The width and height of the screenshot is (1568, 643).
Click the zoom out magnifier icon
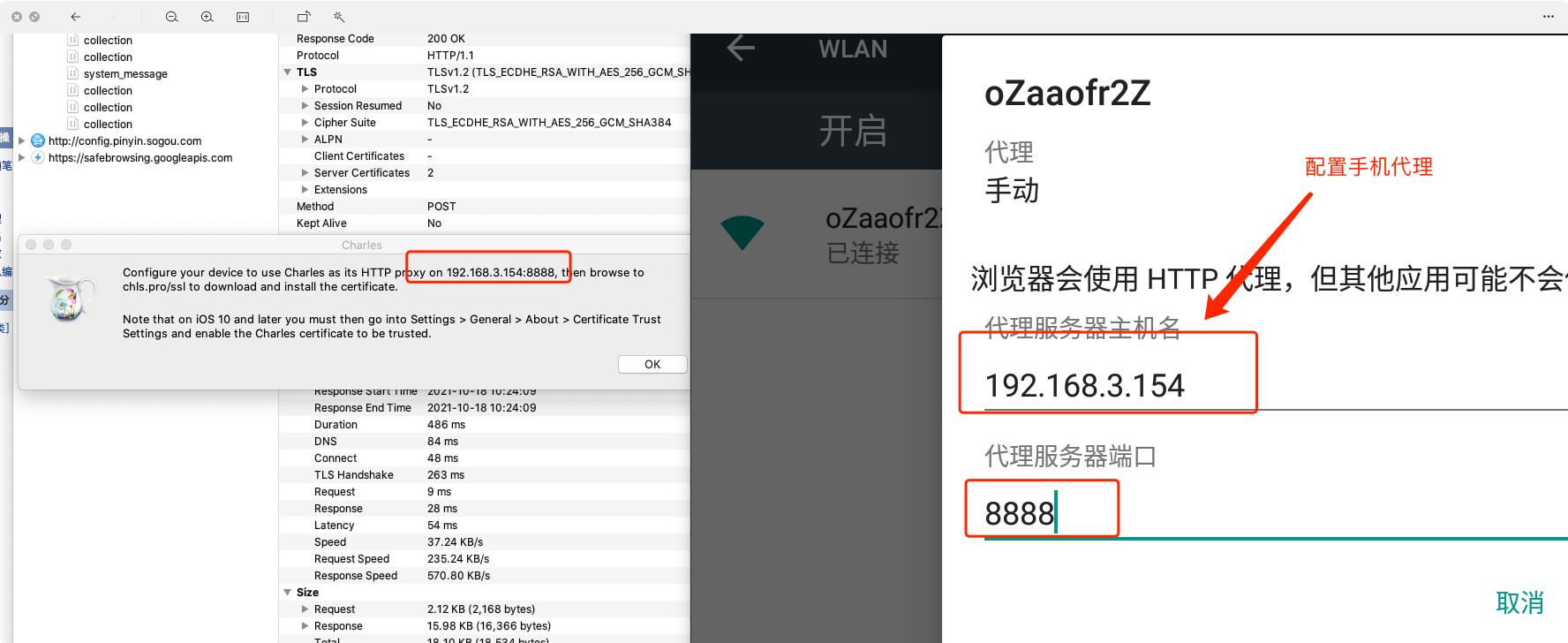172,17
